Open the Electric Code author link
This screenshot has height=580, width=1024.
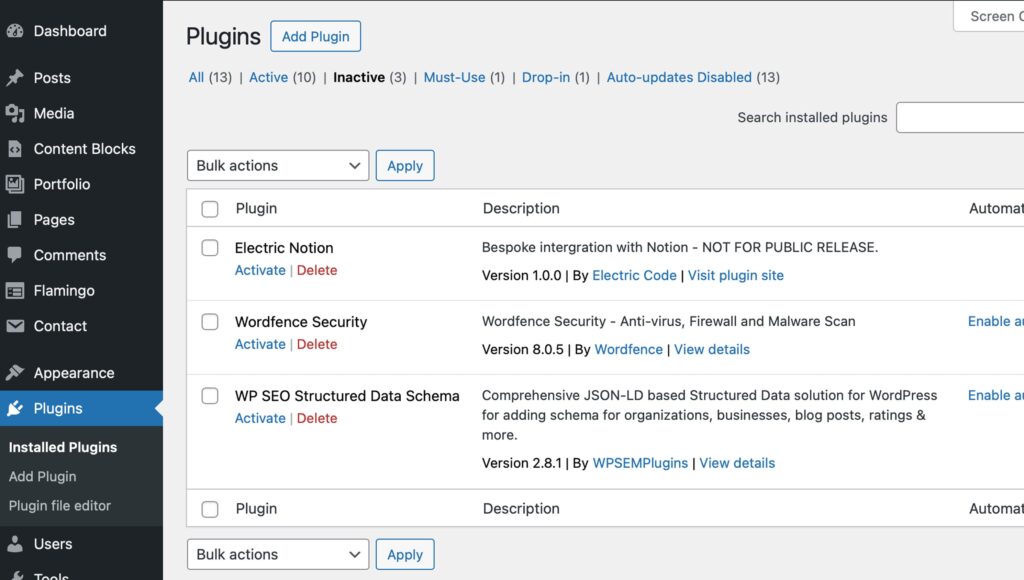click(634, 276)
